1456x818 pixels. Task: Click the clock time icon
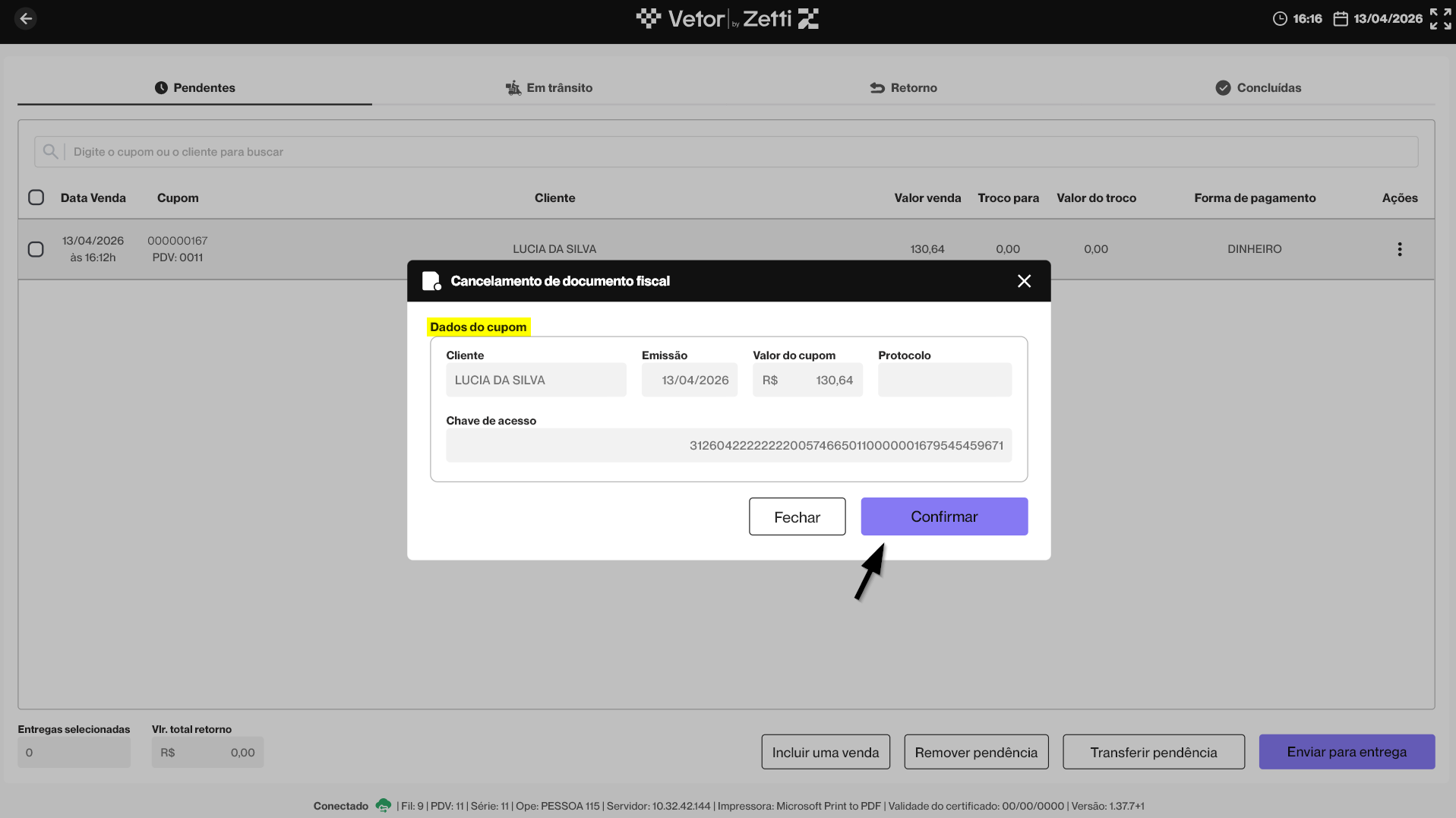pos(1280,19)
